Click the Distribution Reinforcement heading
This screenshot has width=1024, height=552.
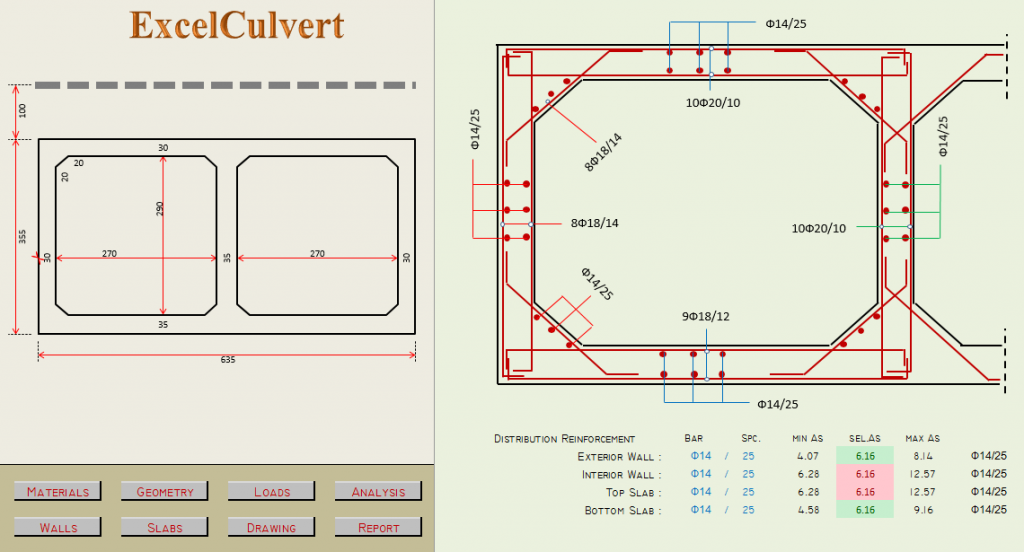[564, 438]
